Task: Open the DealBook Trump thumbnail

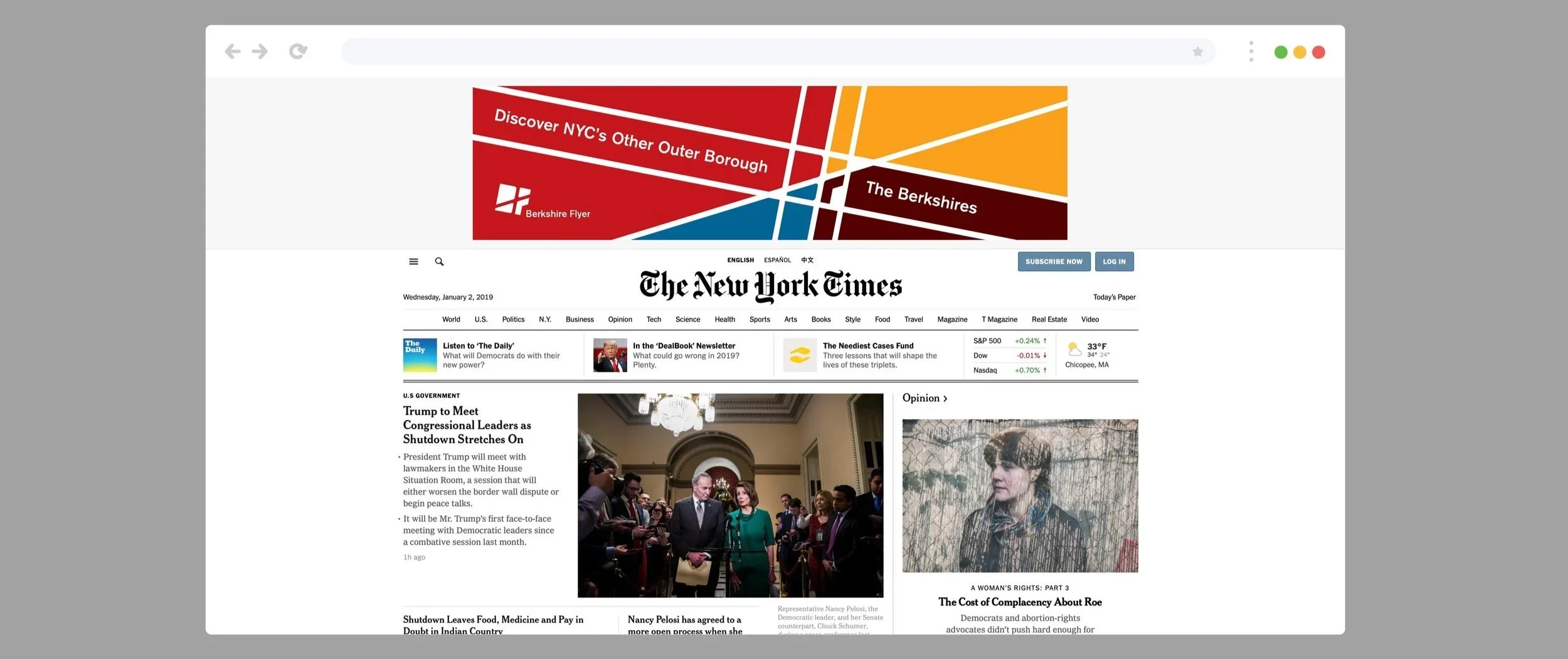Action: (x=610, y=355)
